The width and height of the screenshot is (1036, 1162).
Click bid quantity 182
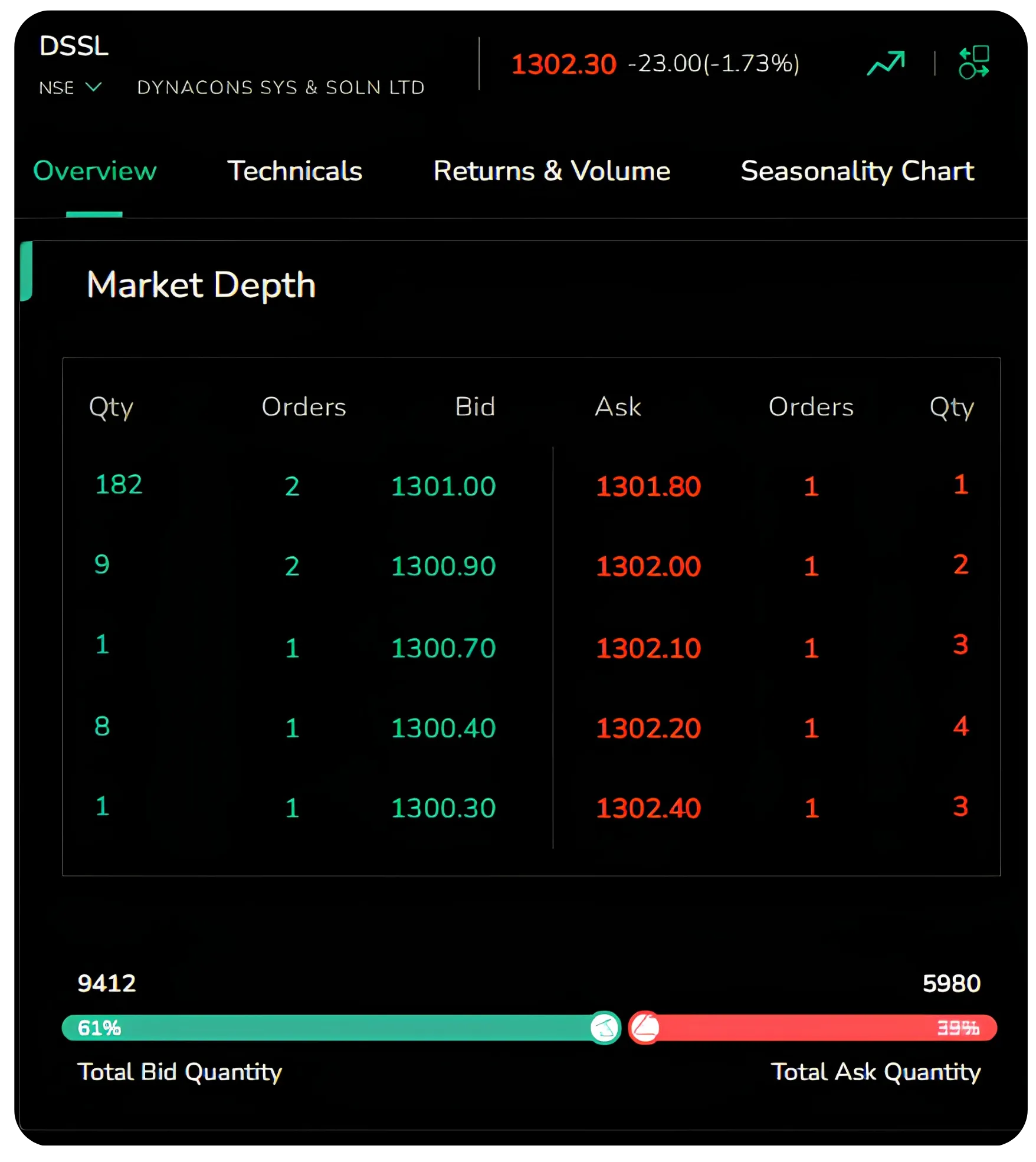[119, 485]
